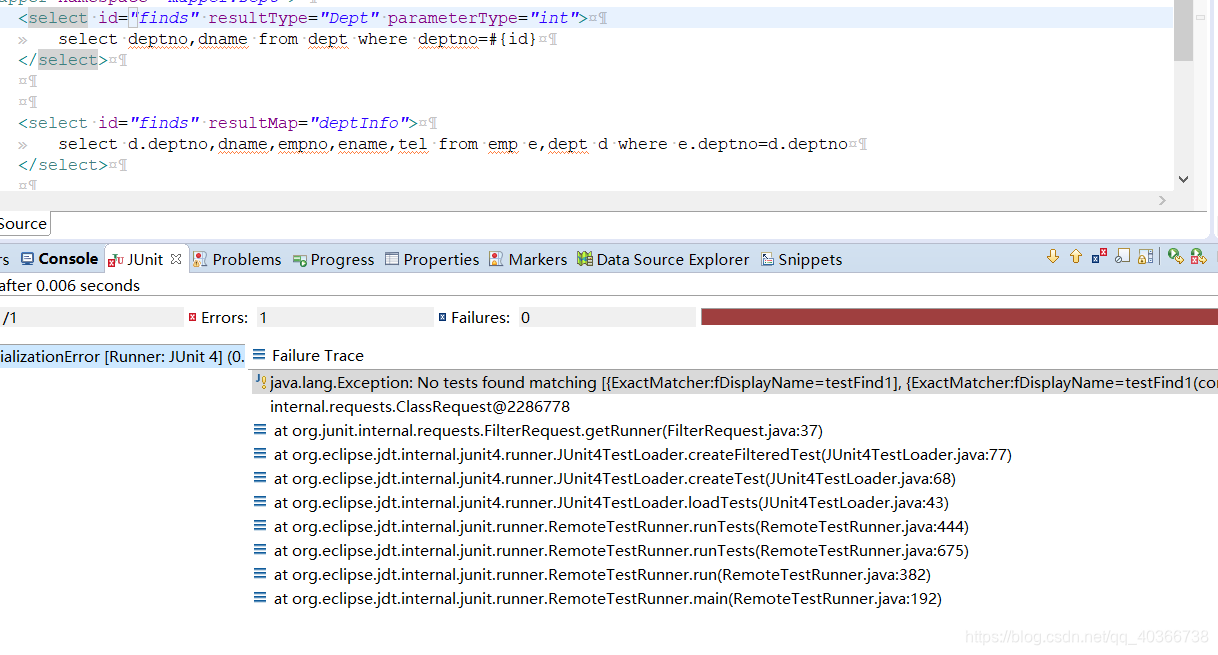The width and height of the screenshot is (1218, 655).
Task: Select the initializationError test entry
Action: [x=123, y=356]
